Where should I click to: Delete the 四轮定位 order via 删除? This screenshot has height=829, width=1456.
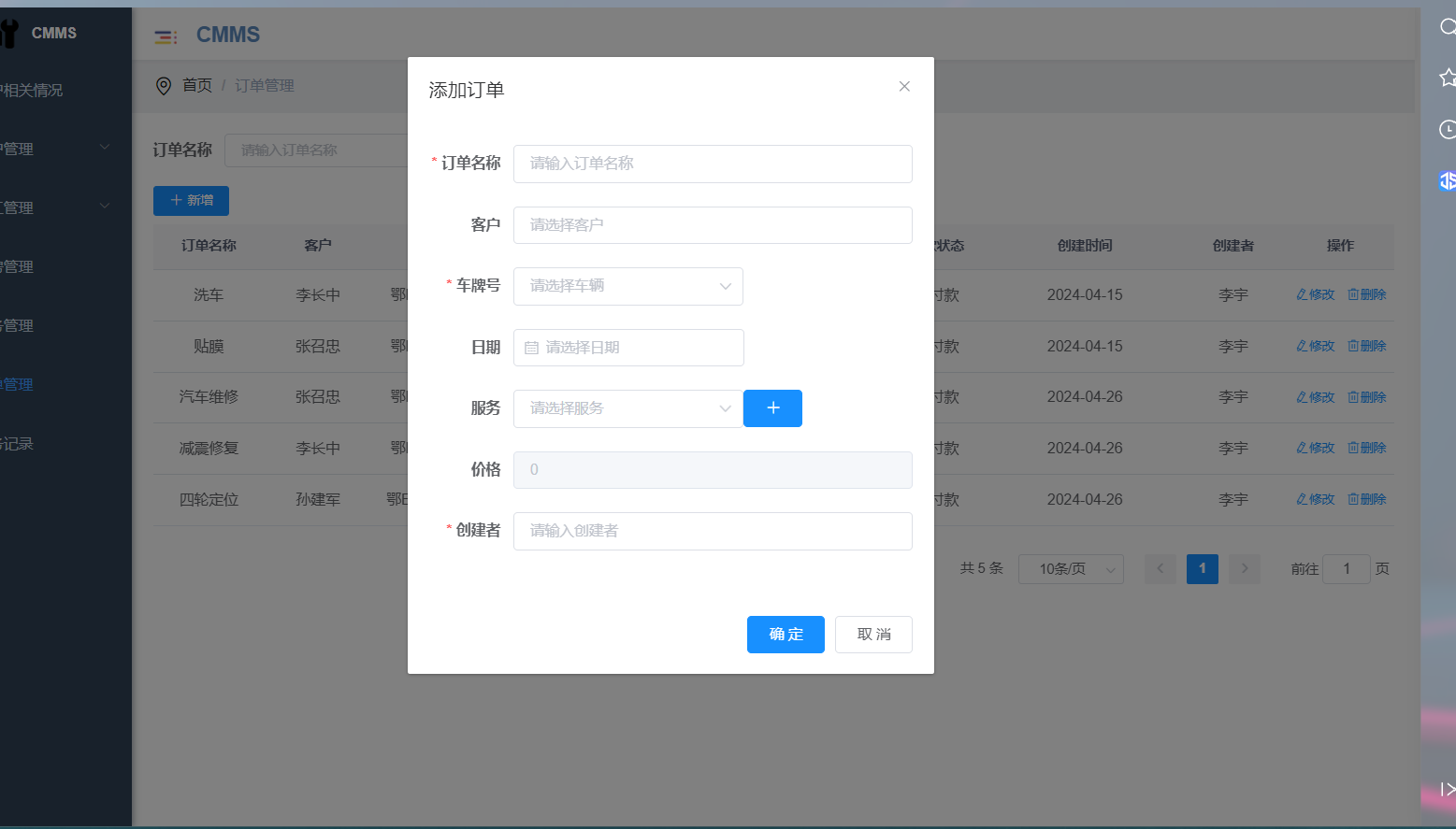[1367, 499]
